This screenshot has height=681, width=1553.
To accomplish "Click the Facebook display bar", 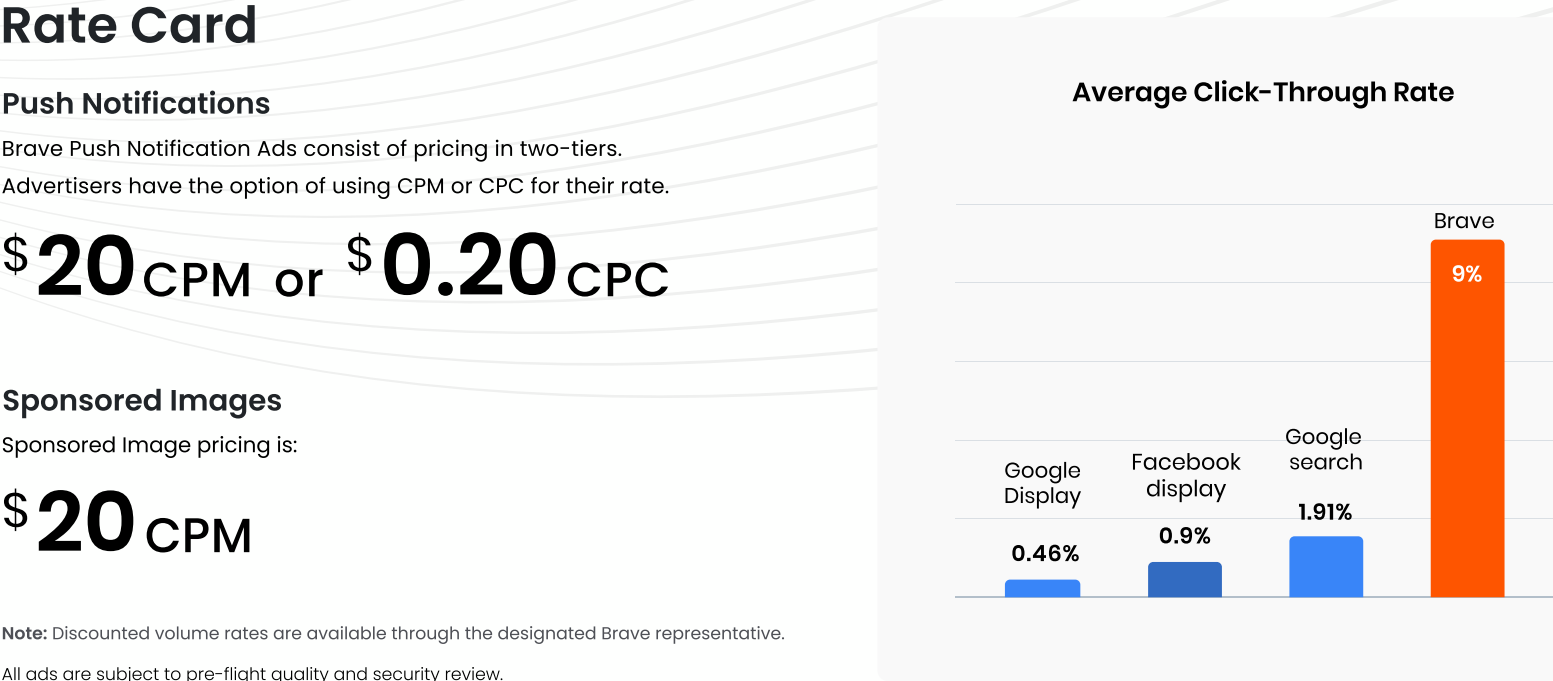I will tap(1185, 579).
